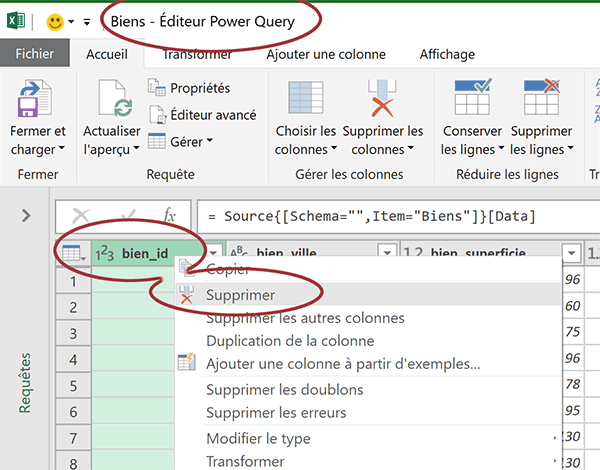Click the Gérer table icon
The height and width of the screenshot is (470, 600).
click(157, 141)
